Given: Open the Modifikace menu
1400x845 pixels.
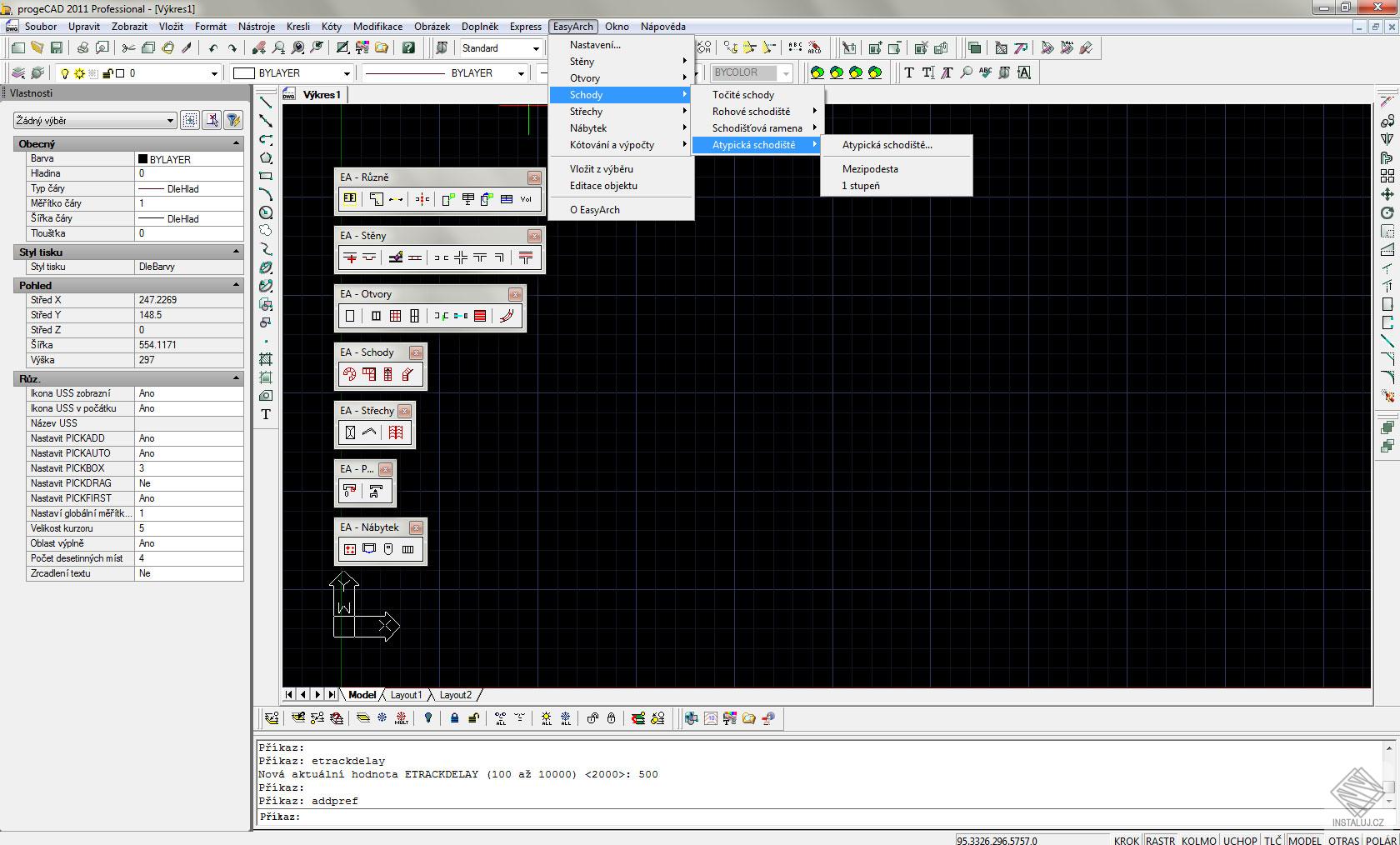Looking at the screenshot, I should pyautogui.click(x=377, y=26).
